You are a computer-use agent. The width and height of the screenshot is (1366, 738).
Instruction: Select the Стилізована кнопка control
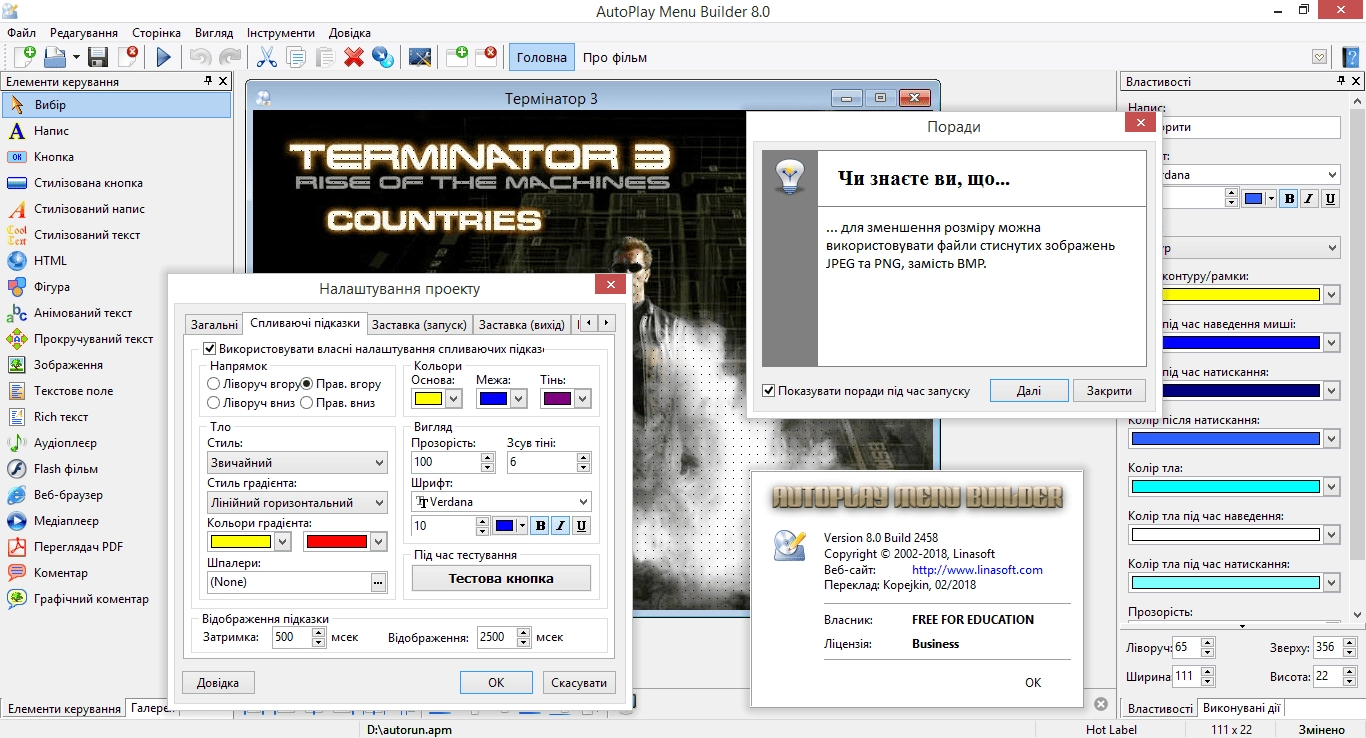click(116, 183)
